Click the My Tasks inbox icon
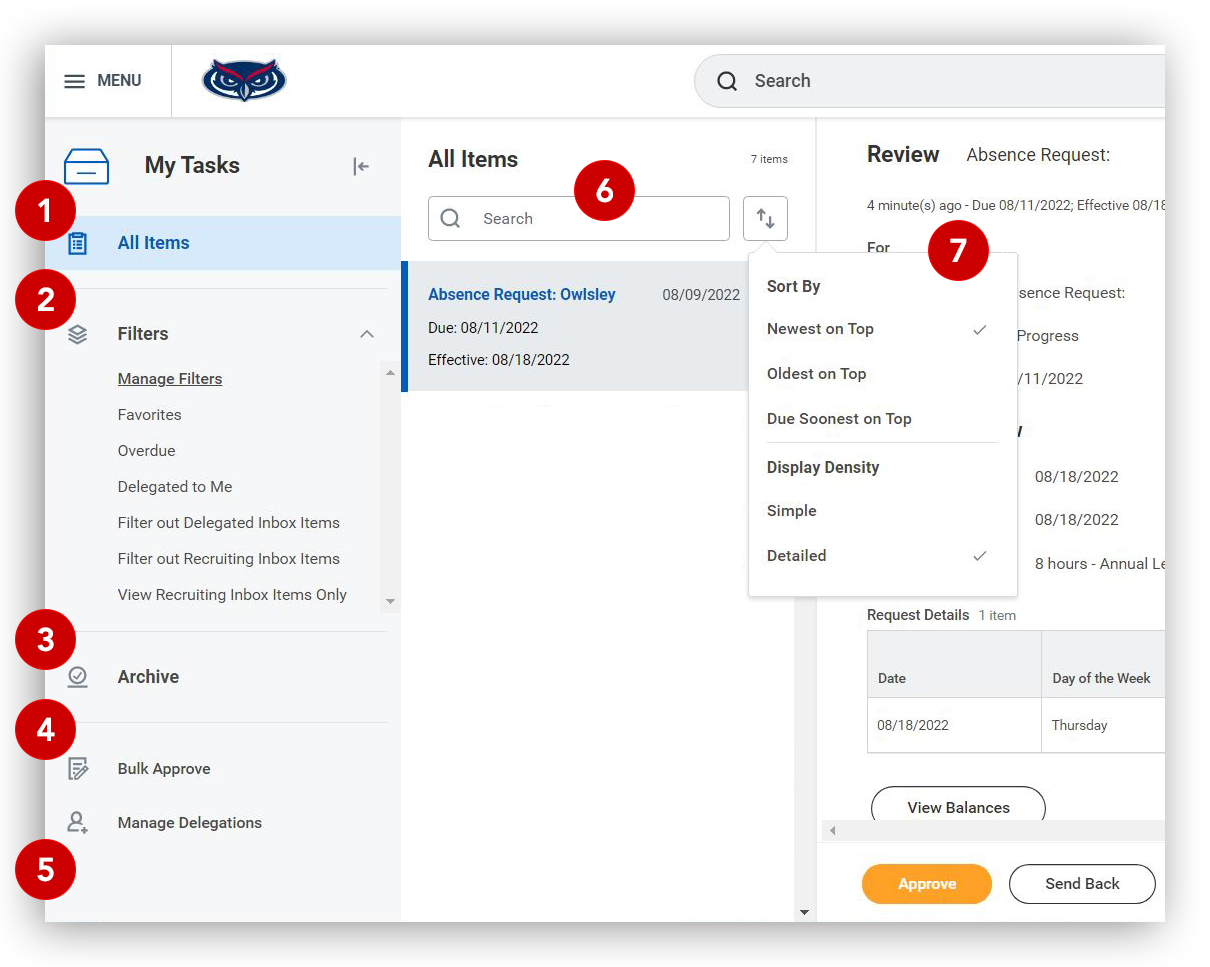Screen dimensions: 1210x967 pos(87,166)
